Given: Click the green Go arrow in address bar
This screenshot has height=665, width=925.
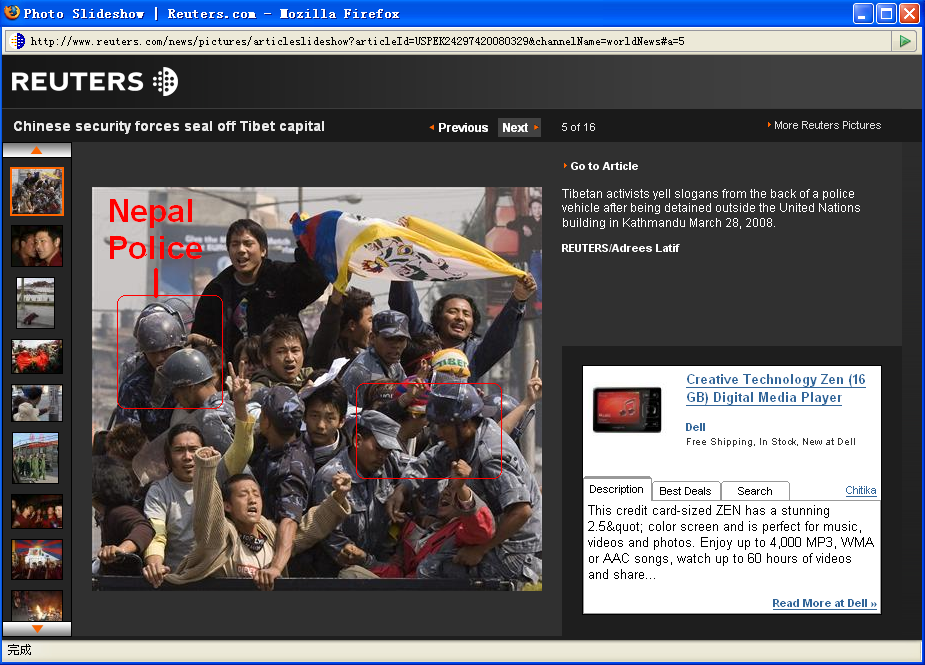Looking at the screenshot, I should point(904,41).
